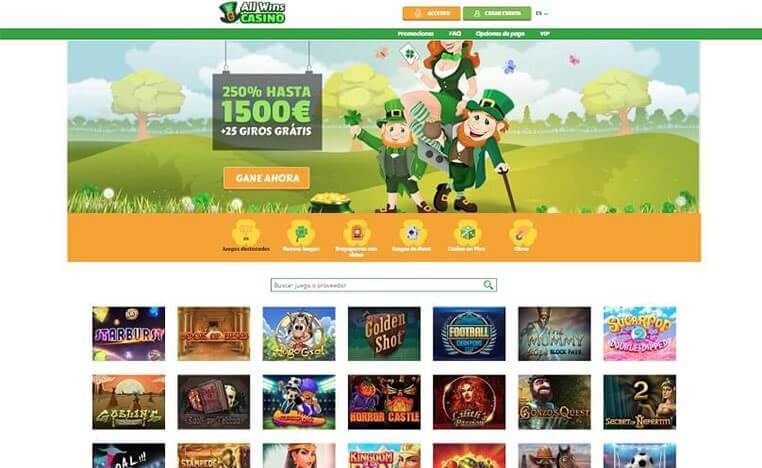This screenshot has height=468, width=762.
Task: Select the green dice live casino icon
Action: click(x=467, y=234)
